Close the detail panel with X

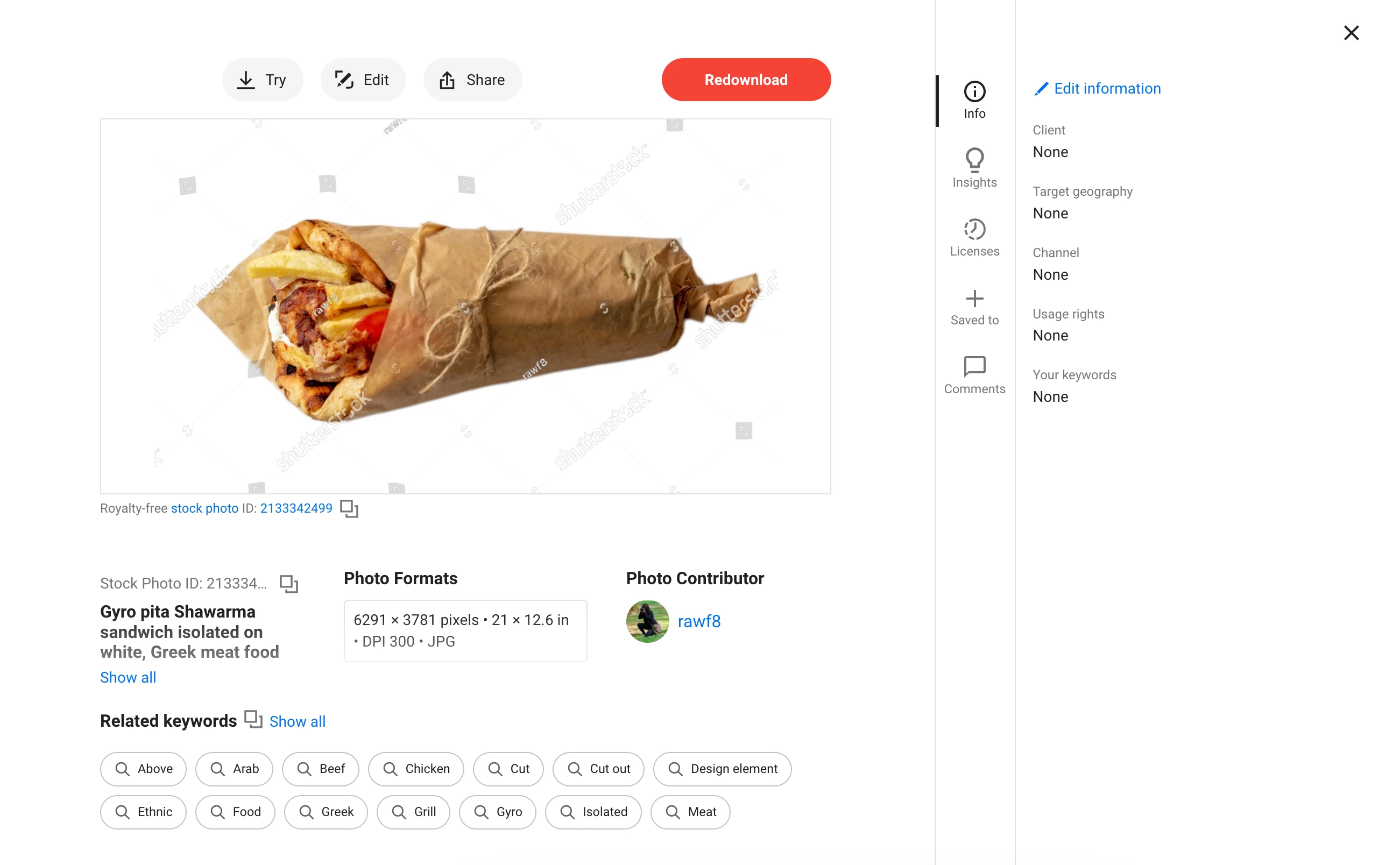[x=1352, y=33]
